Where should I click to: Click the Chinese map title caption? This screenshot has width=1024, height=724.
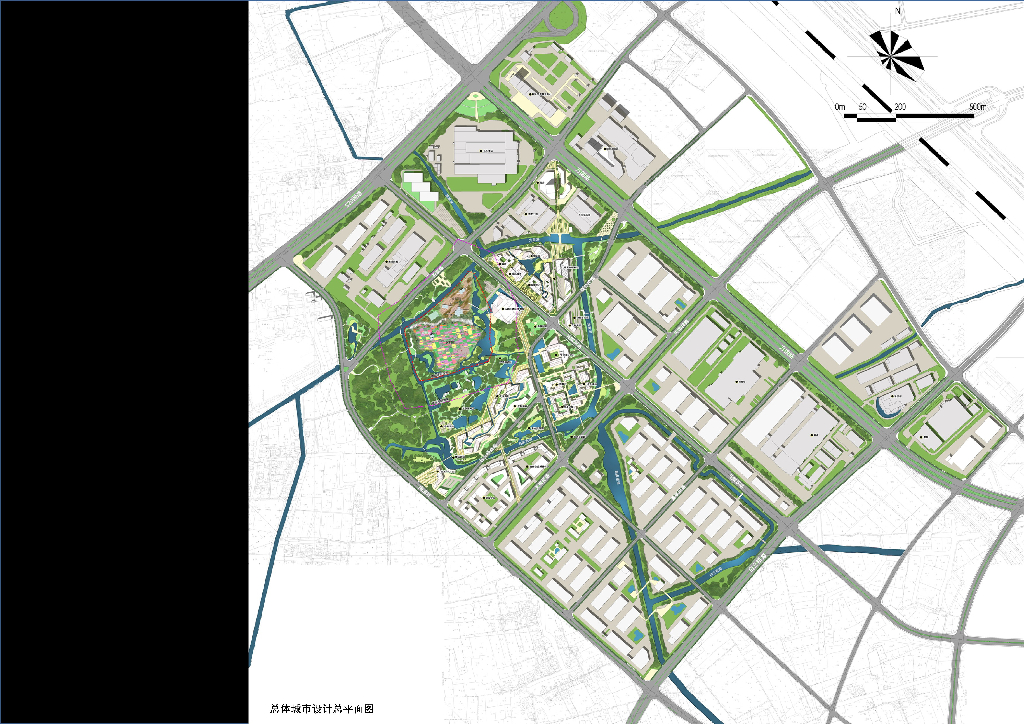321,708
